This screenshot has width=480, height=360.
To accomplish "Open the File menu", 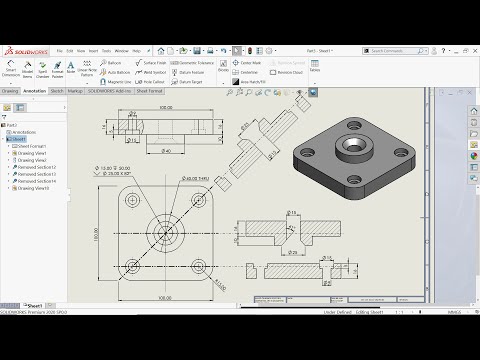I will coord(60,51).
